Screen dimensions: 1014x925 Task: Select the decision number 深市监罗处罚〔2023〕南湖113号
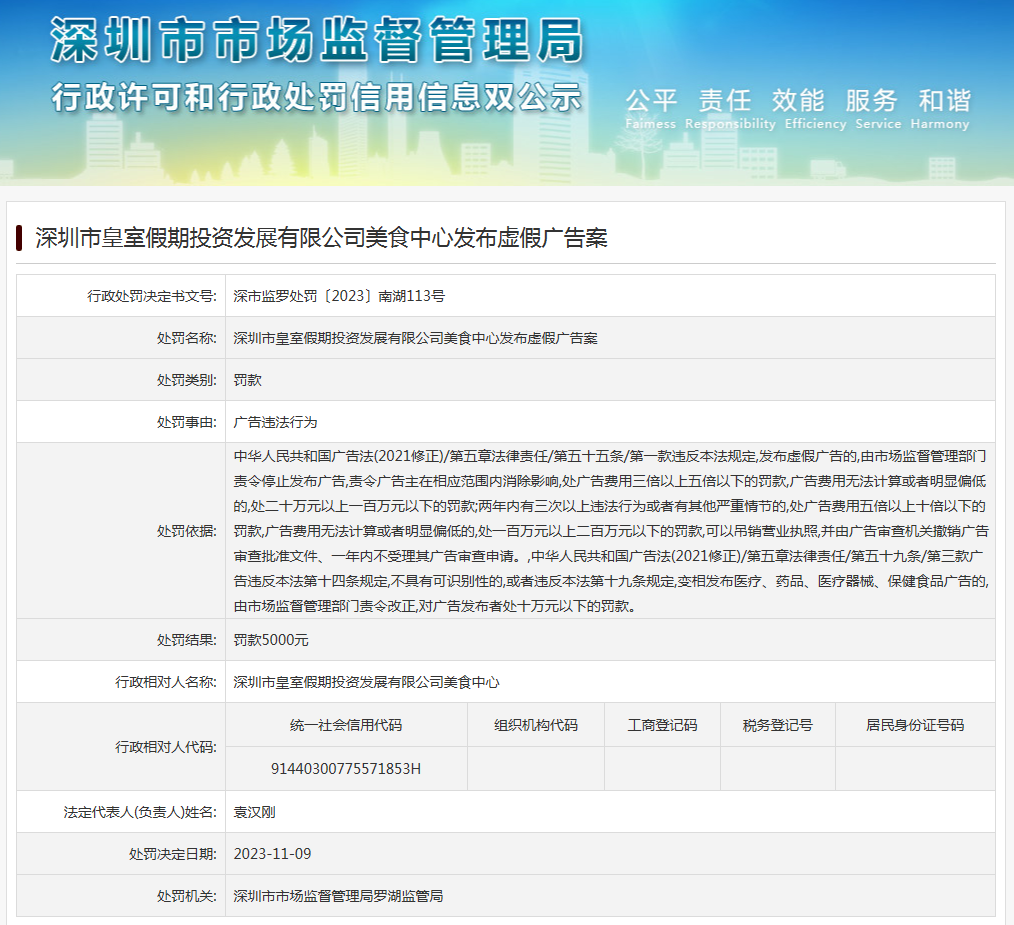point(339,296)
